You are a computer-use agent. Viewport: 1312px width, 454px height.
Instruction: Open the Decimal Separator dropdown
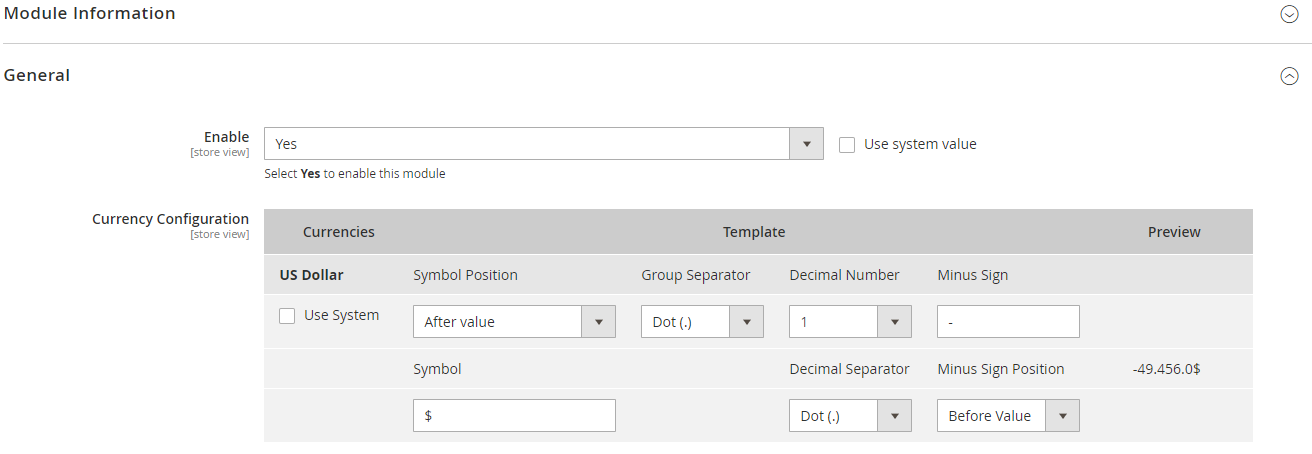pos(850,416)
